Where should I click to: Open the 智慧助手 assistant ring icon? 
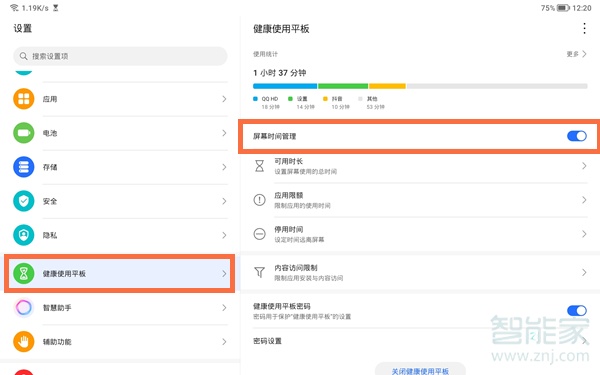coord(24,307)
